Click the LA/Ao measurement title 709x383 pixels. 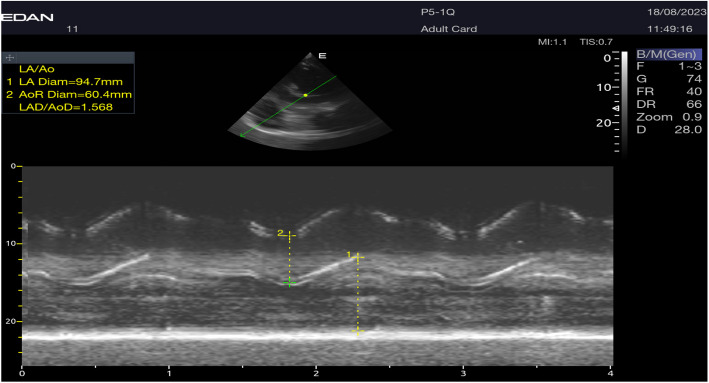[37, 69]
